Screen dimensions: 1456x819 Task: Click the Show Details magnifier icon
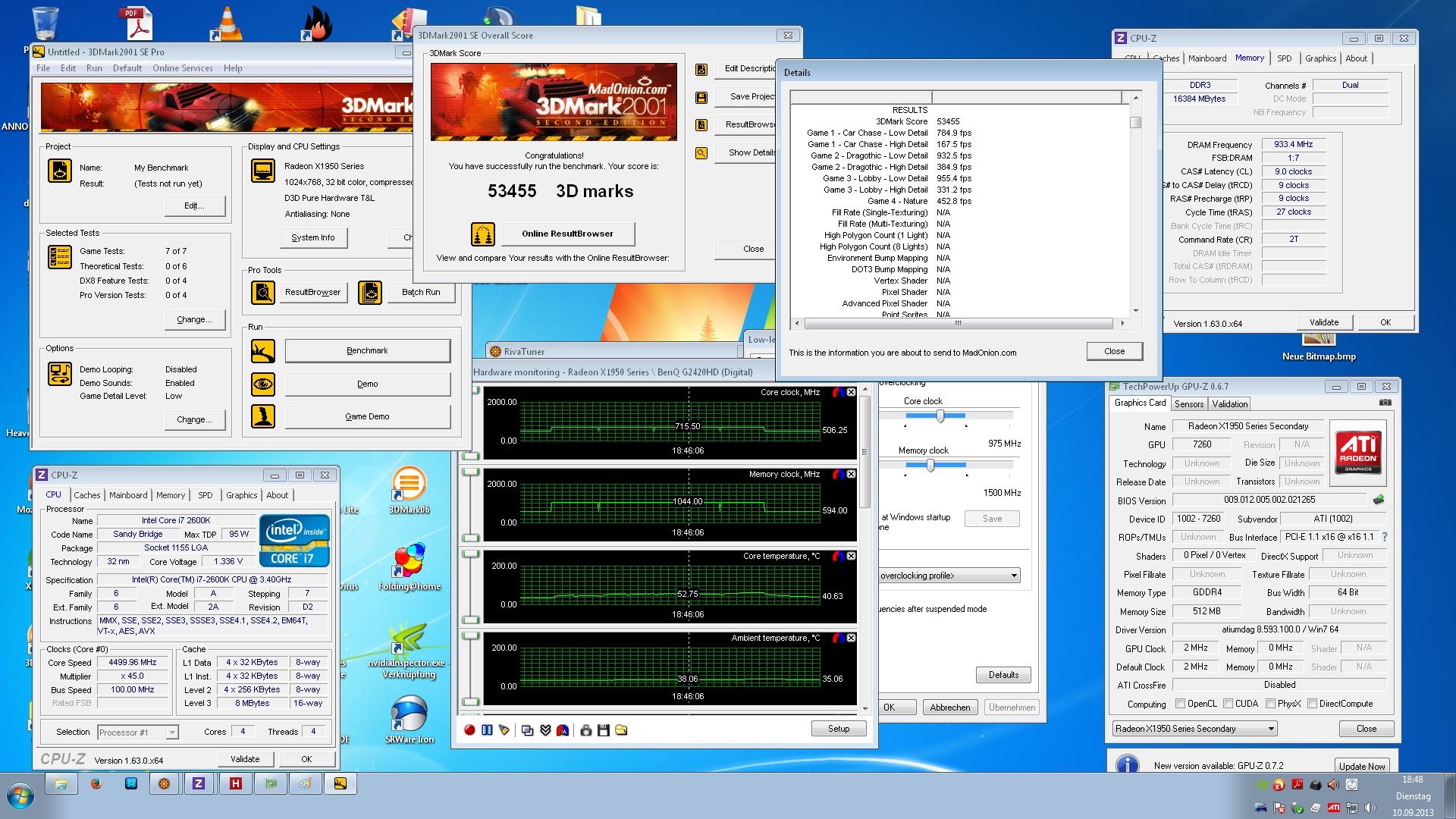coord(701,153)
